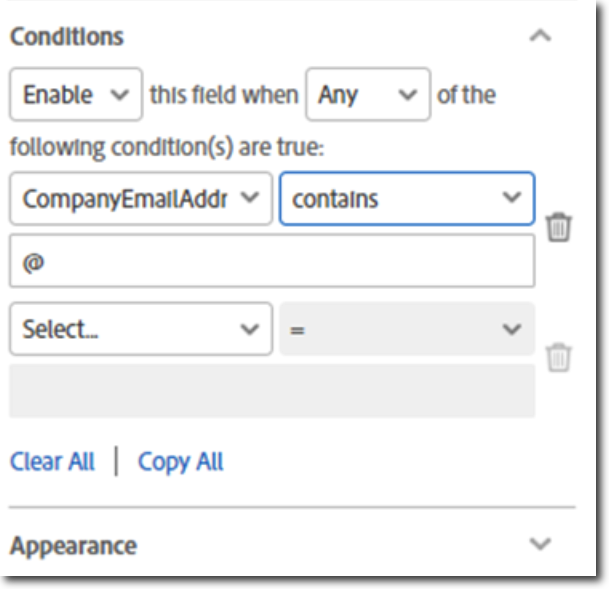609x589 pixels.
Task: Click the down arrow beside Any
Action: click(x=407, y=95)
